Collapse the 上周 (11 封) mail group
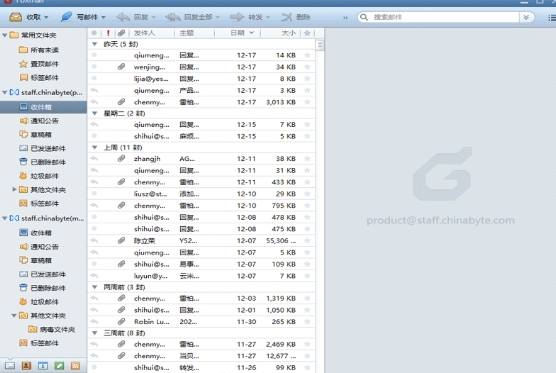 point(95,147)
